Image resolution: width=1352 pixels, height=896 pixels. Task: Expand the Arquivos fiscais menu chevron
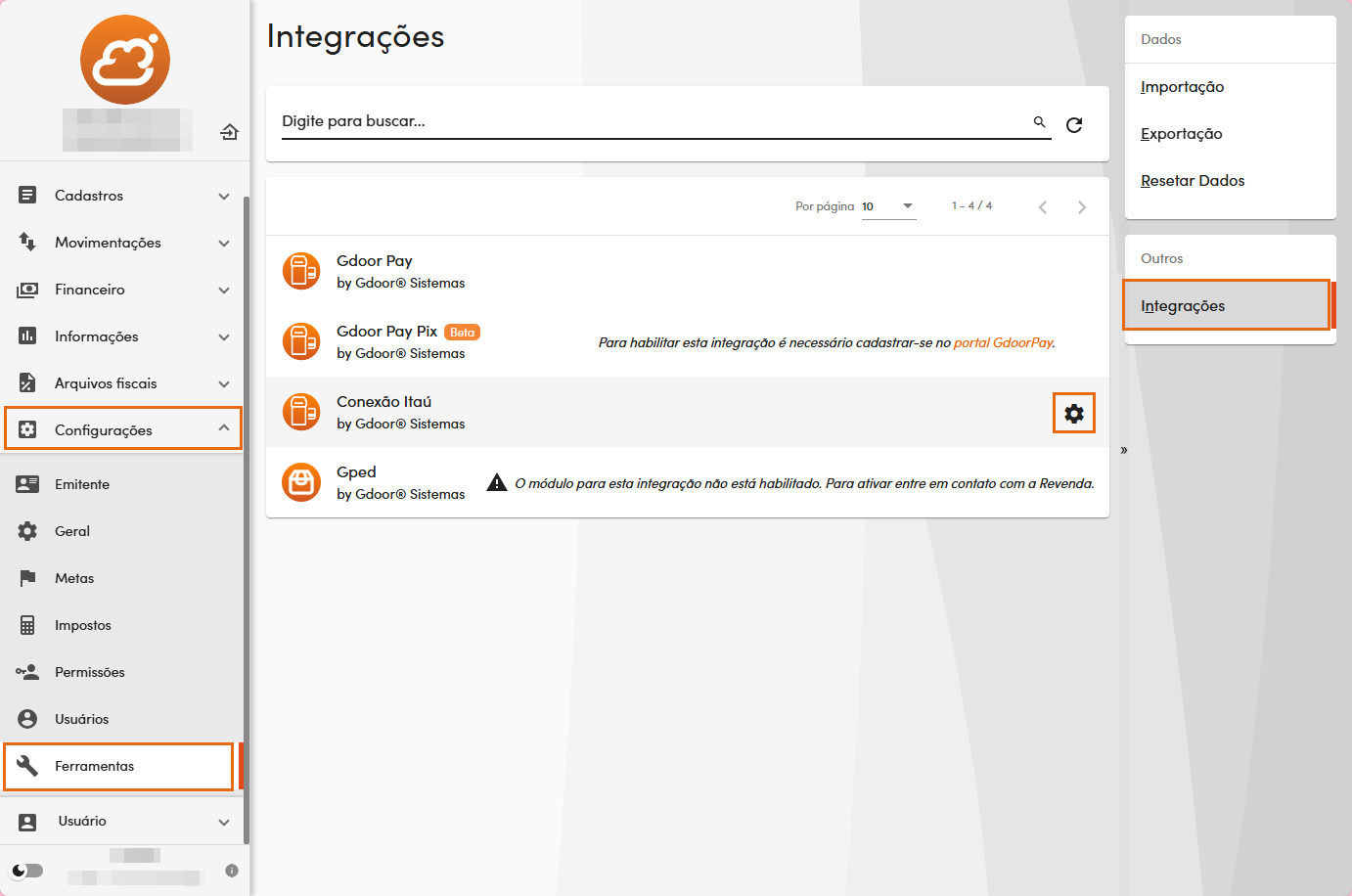pyautogui.click(x=224, y=384)
